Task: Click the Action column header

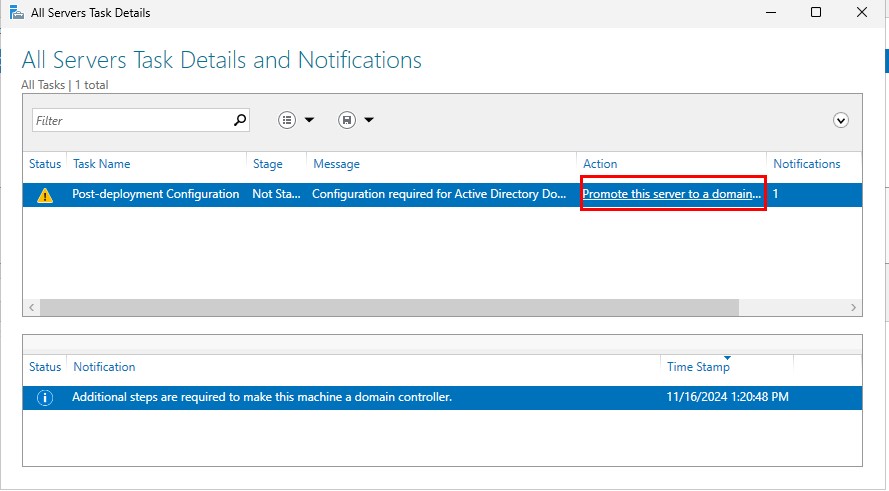Action: [600, 164]
